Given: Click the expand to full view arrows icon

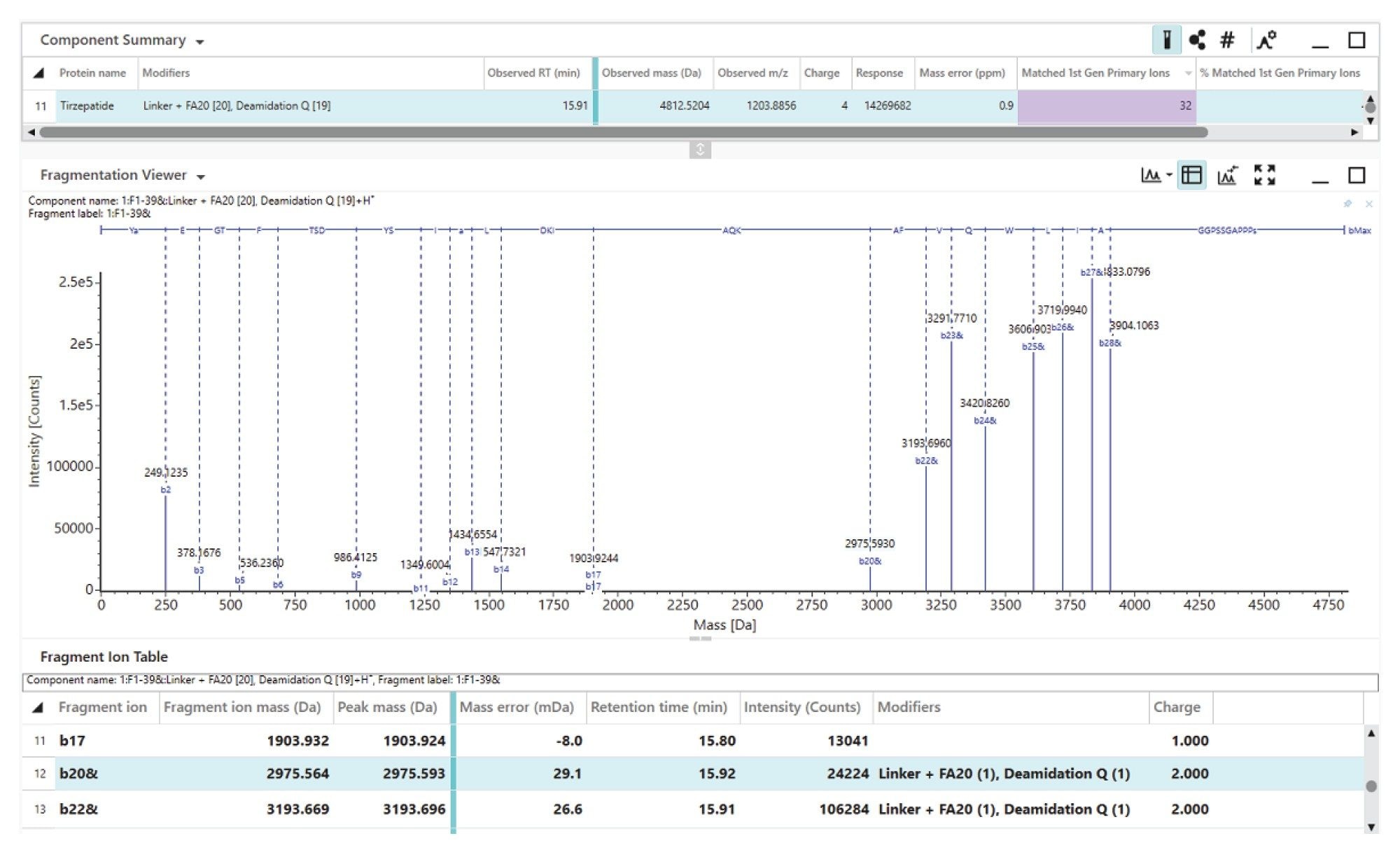Looking at the screenshot, I should [1265, 175].
